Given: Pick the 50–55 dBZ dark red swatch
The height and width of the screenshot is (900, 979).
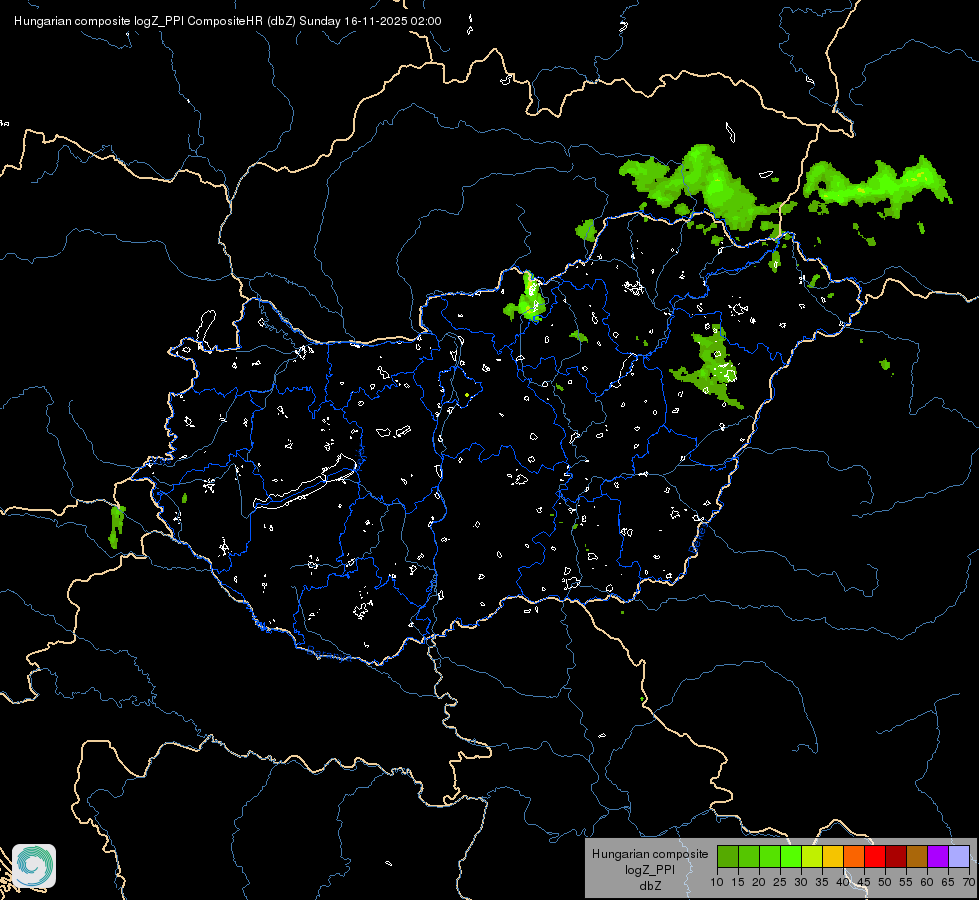Looking at the screenshot, I should [896, 856].
